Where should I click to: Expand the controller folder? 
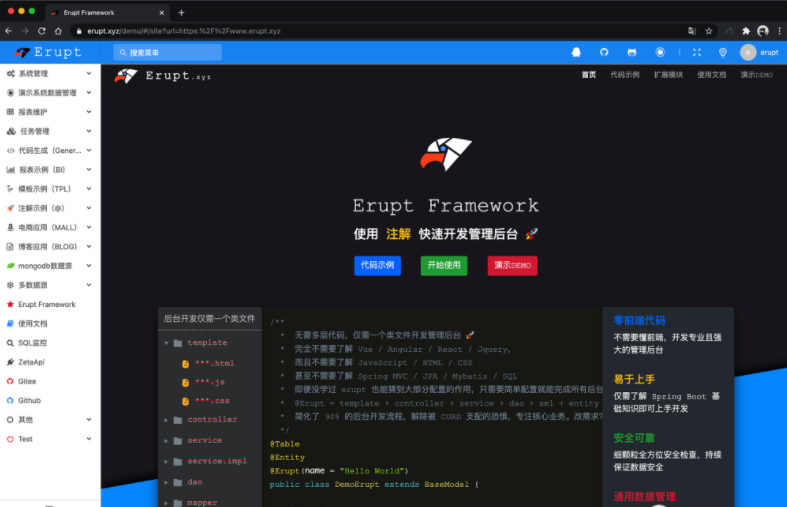[166, 420]
